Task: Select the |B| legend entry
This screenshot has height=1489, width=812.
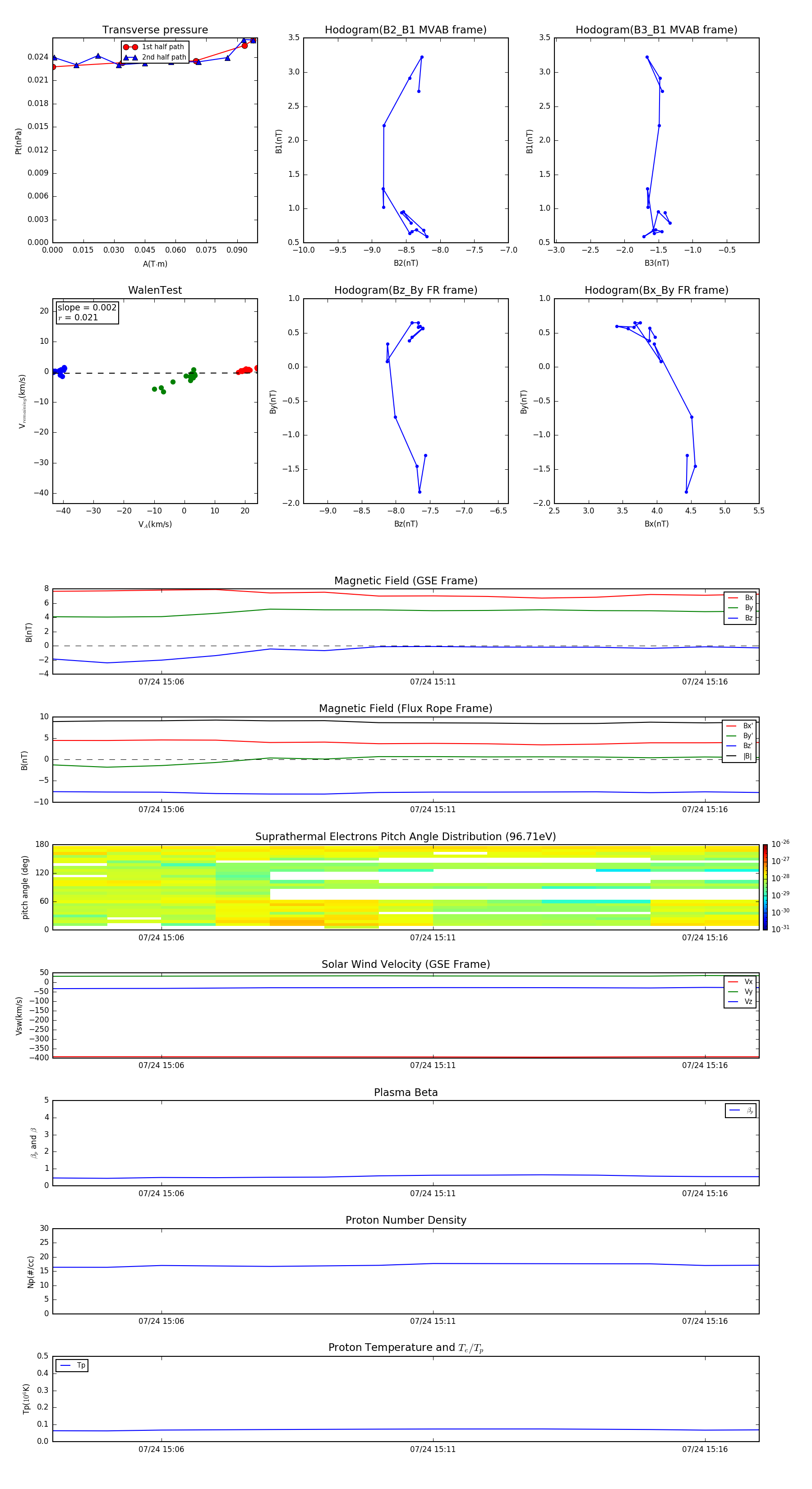Action: (x=740, y=756)
